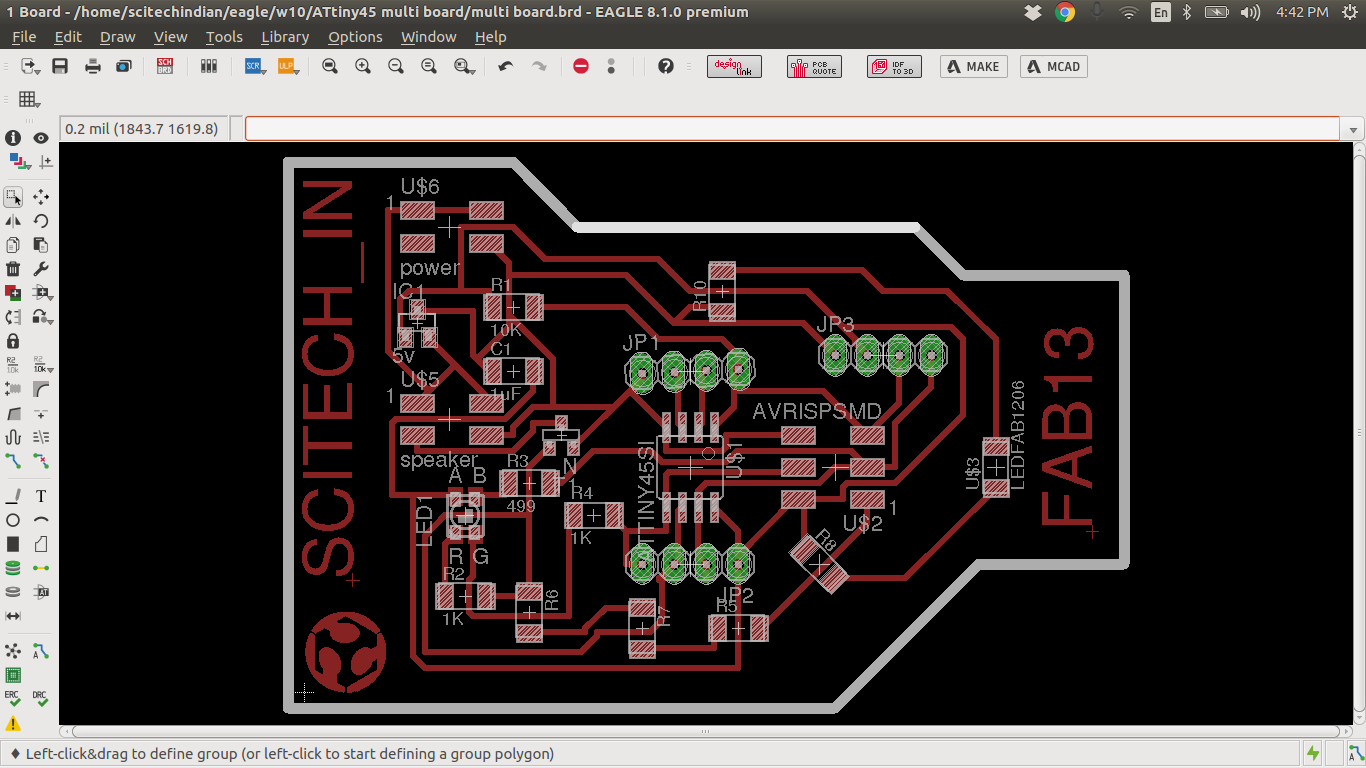Image resolution: width=1366 pixels, height=768 pixels.
Task: Switch to schematic with SCH/BRD icon
Action: point(165,67)
